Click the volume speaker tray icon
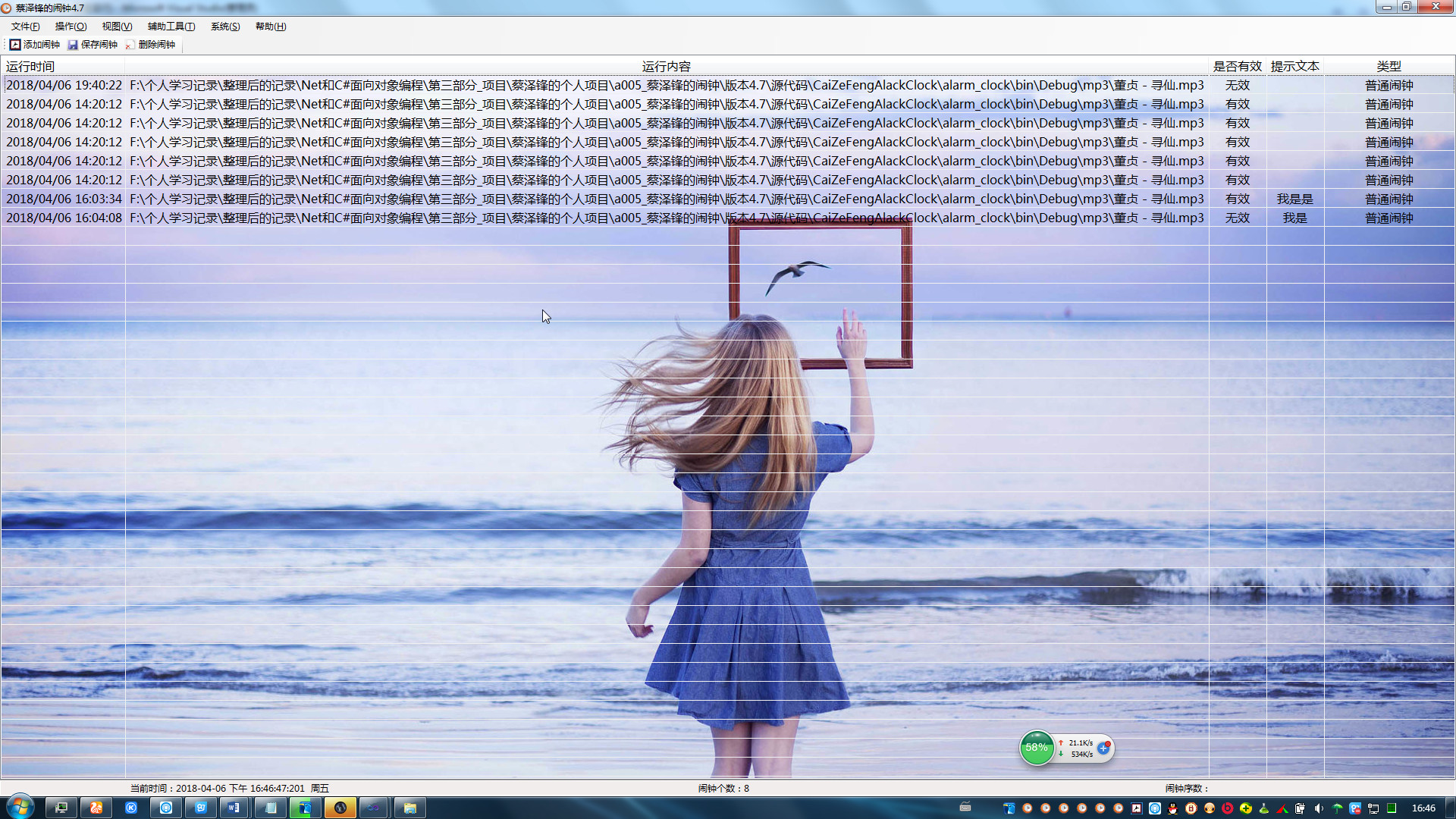This screenshot has width=1456, height=819. point(1319,808)
